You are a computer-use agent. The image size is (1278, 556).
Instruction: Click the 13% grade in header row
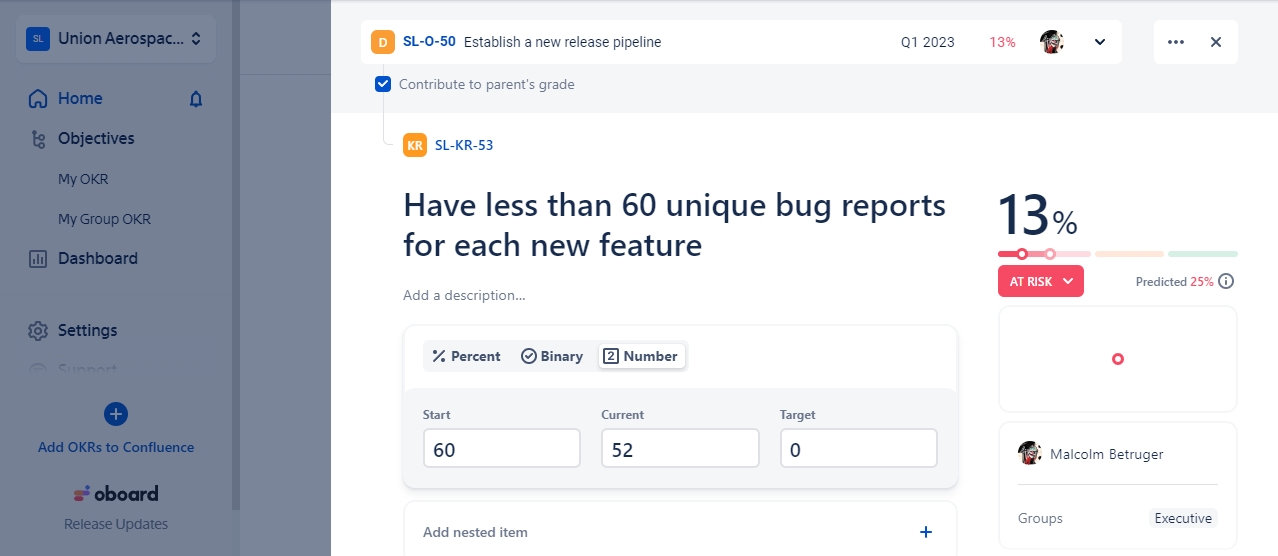point(1002,42)
